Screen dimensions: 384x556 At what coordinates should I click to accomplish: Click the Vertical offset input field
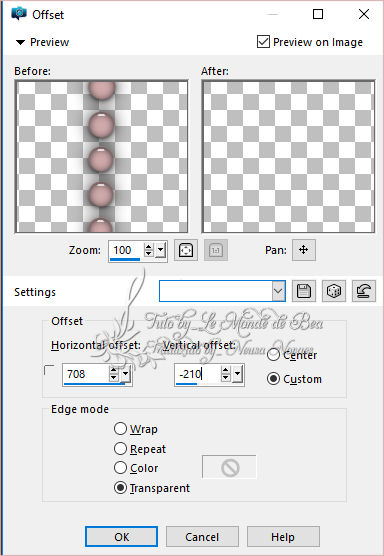coord(197,374)
